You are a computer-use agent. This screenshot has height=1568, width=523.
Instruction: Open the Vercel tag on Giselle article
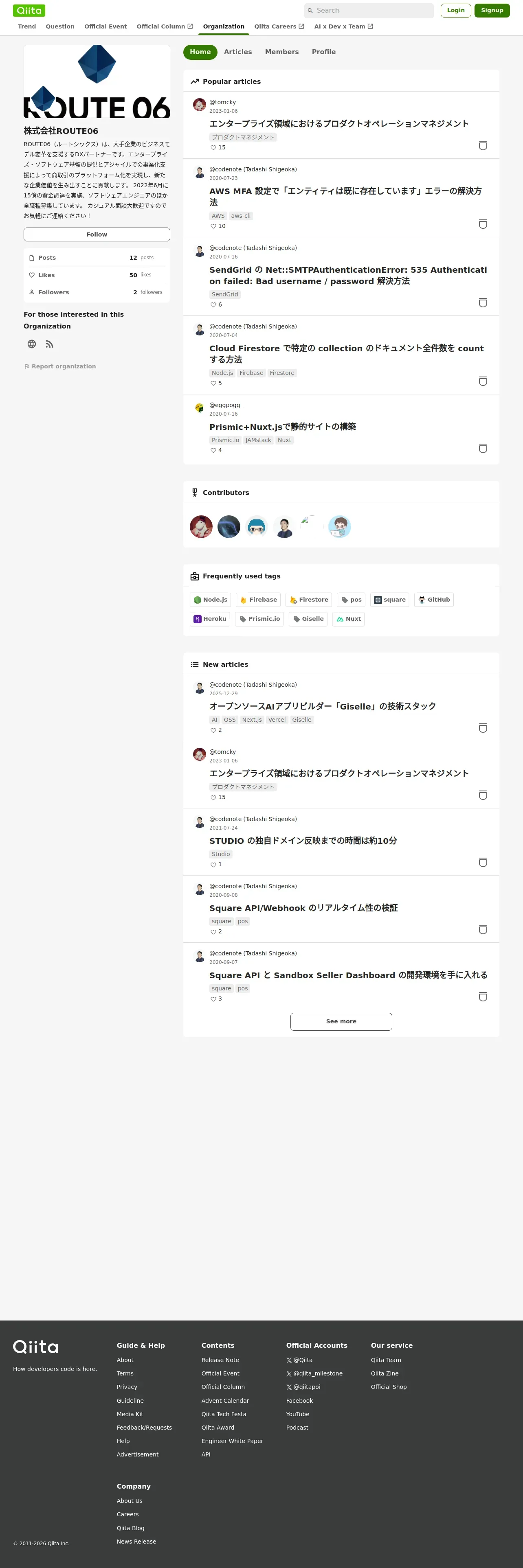277,719
